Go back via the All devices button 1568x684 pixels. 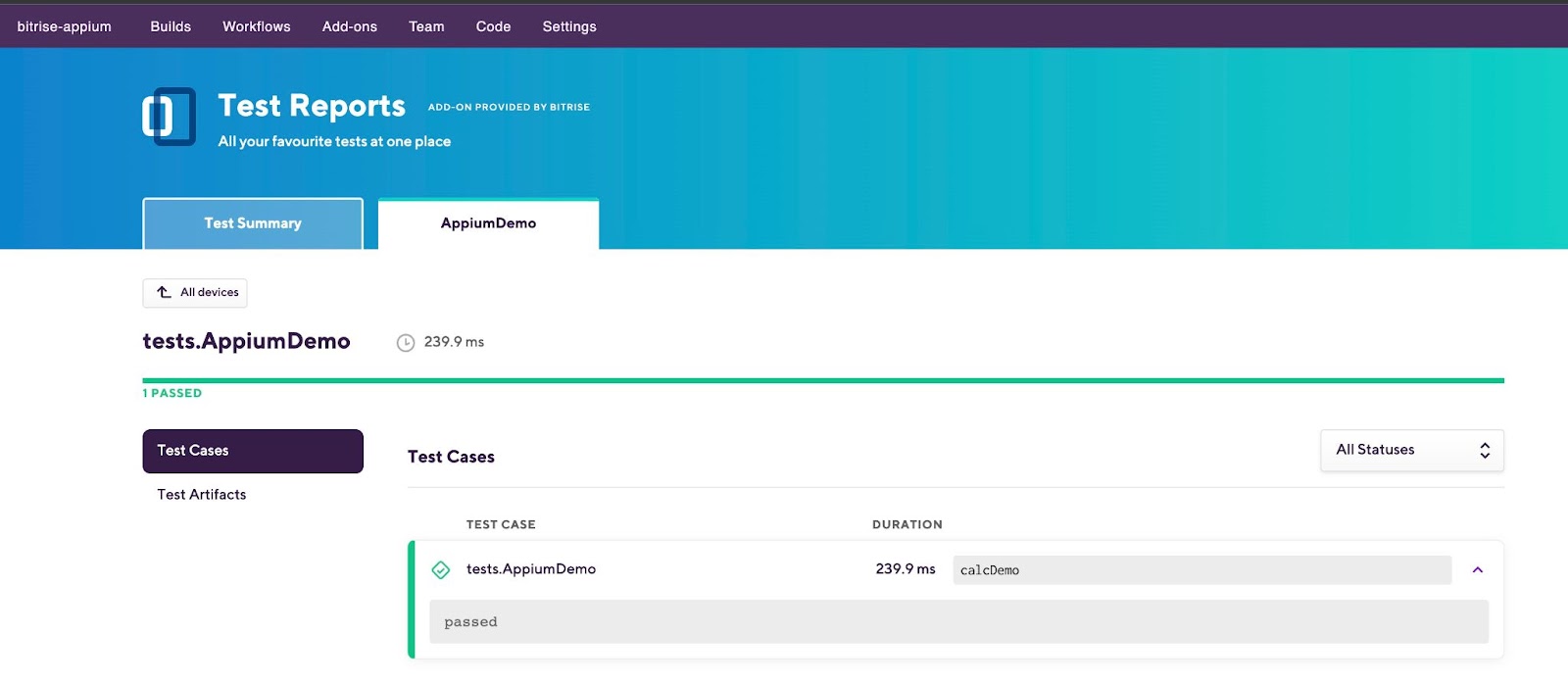click(x=195, y=292)
